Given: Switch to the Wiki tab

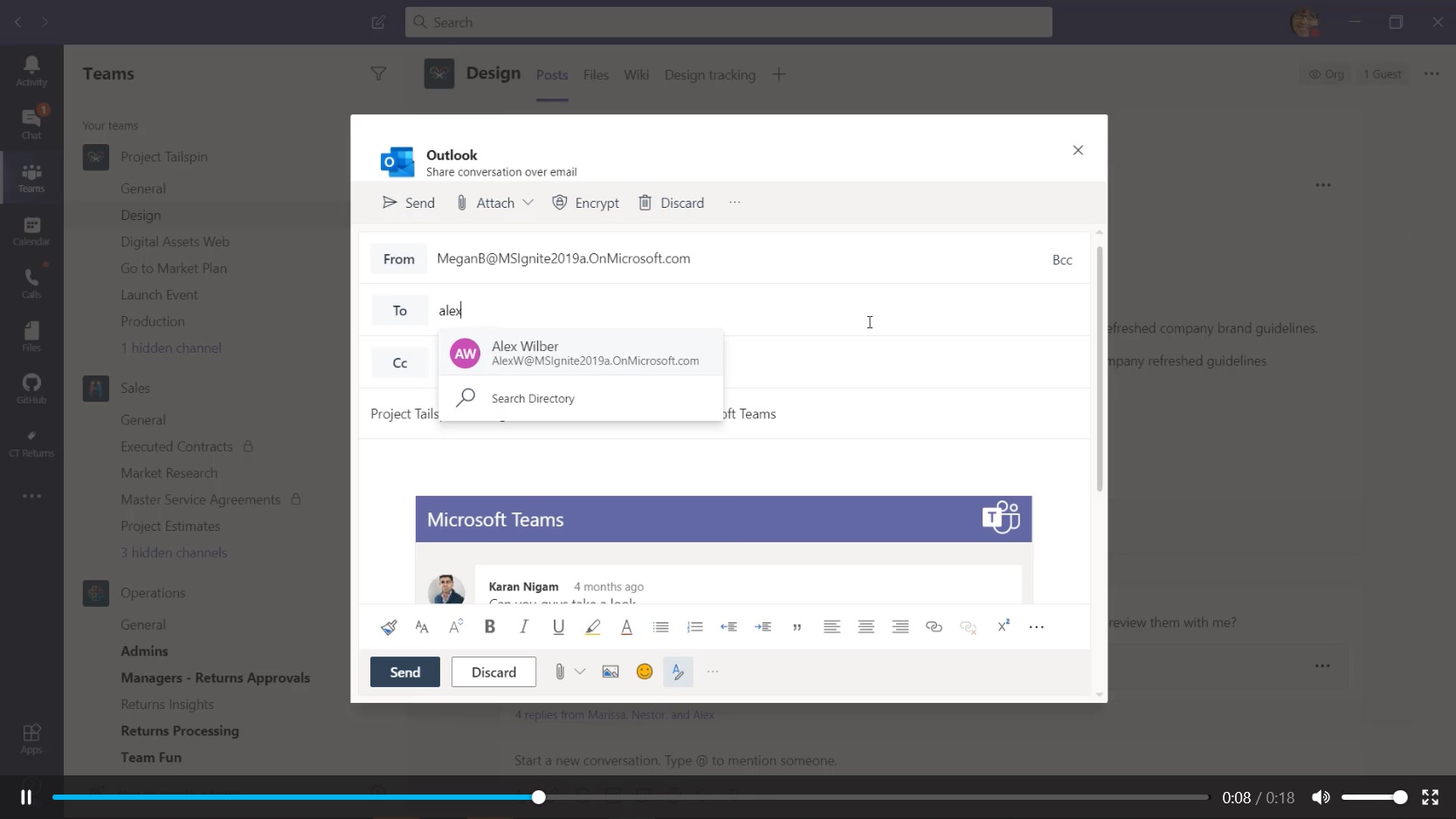Looking at the screenshot, I should click(636, 75).
